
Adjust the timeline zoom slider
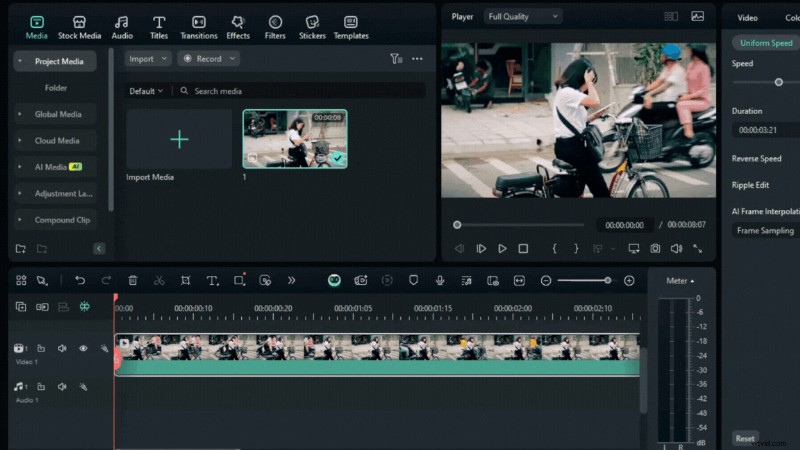pos(607,280)
